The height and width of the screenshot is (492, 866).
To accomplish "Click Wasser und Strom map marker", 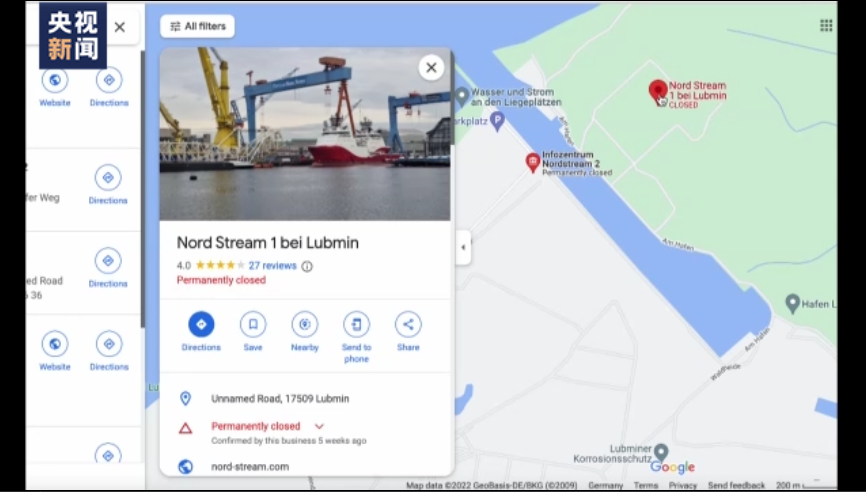I will pyautogui.click(x=462, y=97).
